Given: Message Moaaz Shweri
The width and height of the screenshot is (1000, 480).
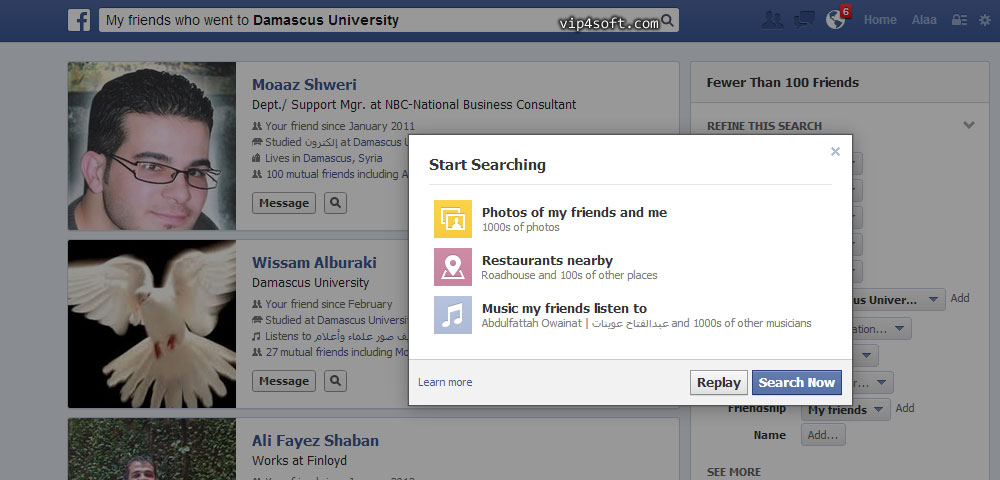Looking at the screenshot, I should coord(284,203).
